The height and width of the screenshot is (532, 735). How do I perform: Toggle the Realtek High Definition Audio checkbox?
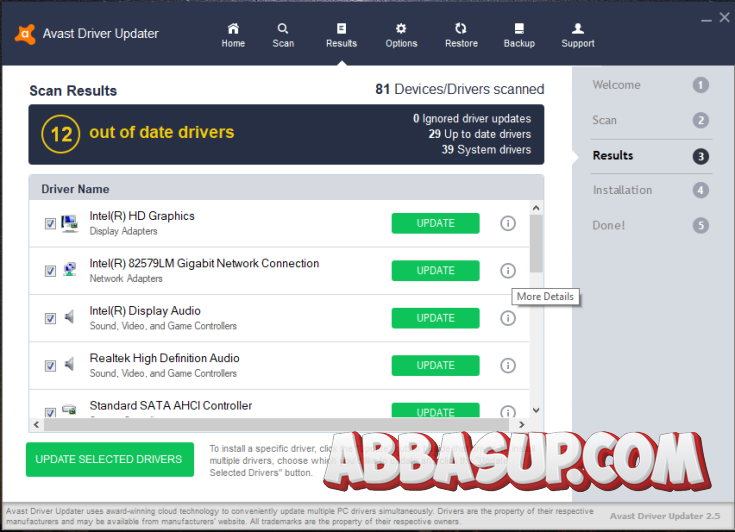pos(50,366)
